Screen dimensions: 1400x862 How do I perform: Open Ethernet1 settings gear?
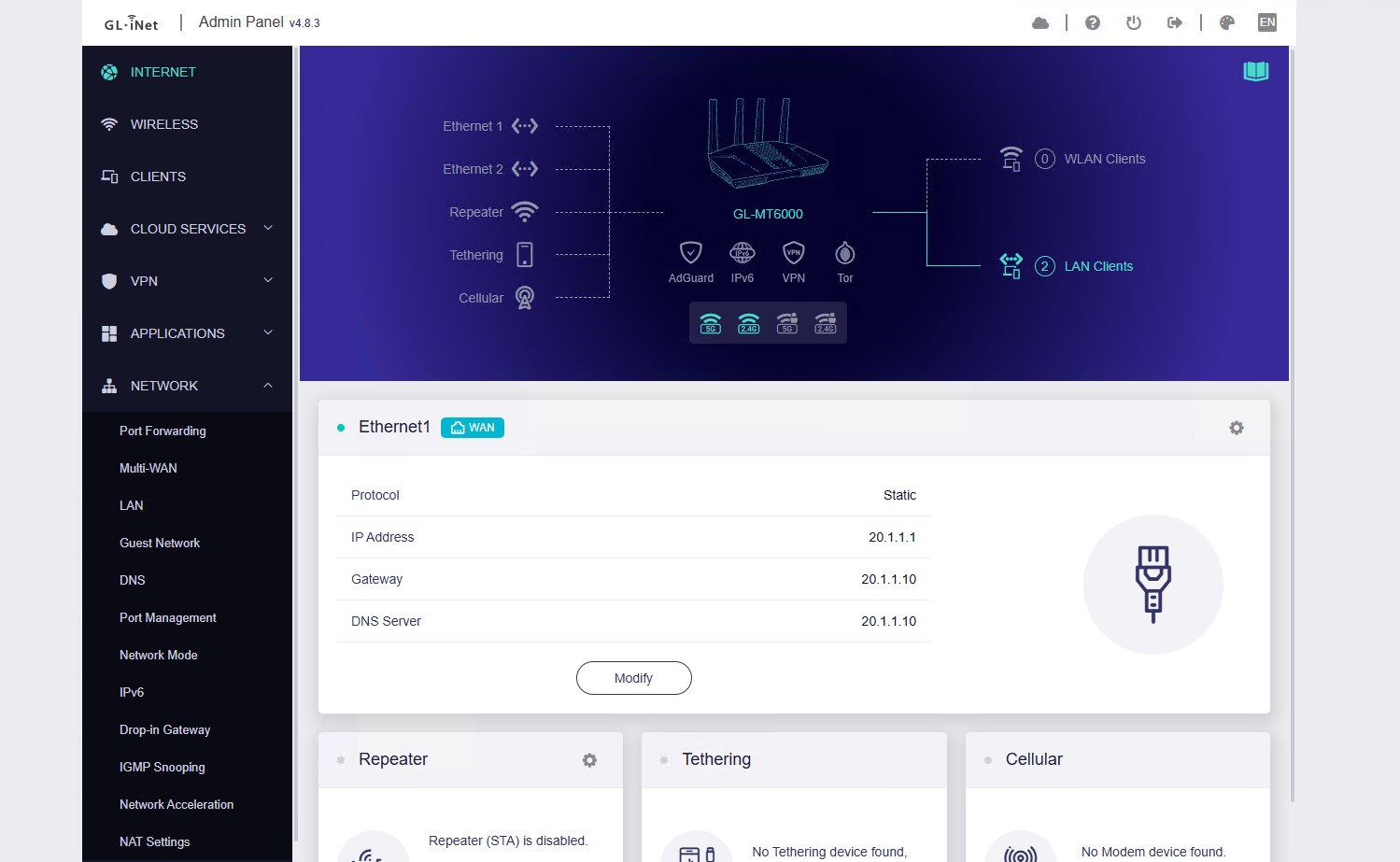click(1237, 428)
